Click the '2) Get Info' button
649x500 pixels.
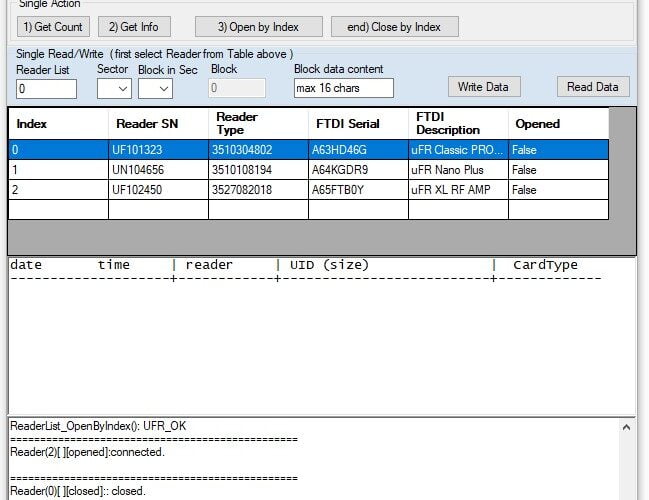tap(134, 27)
